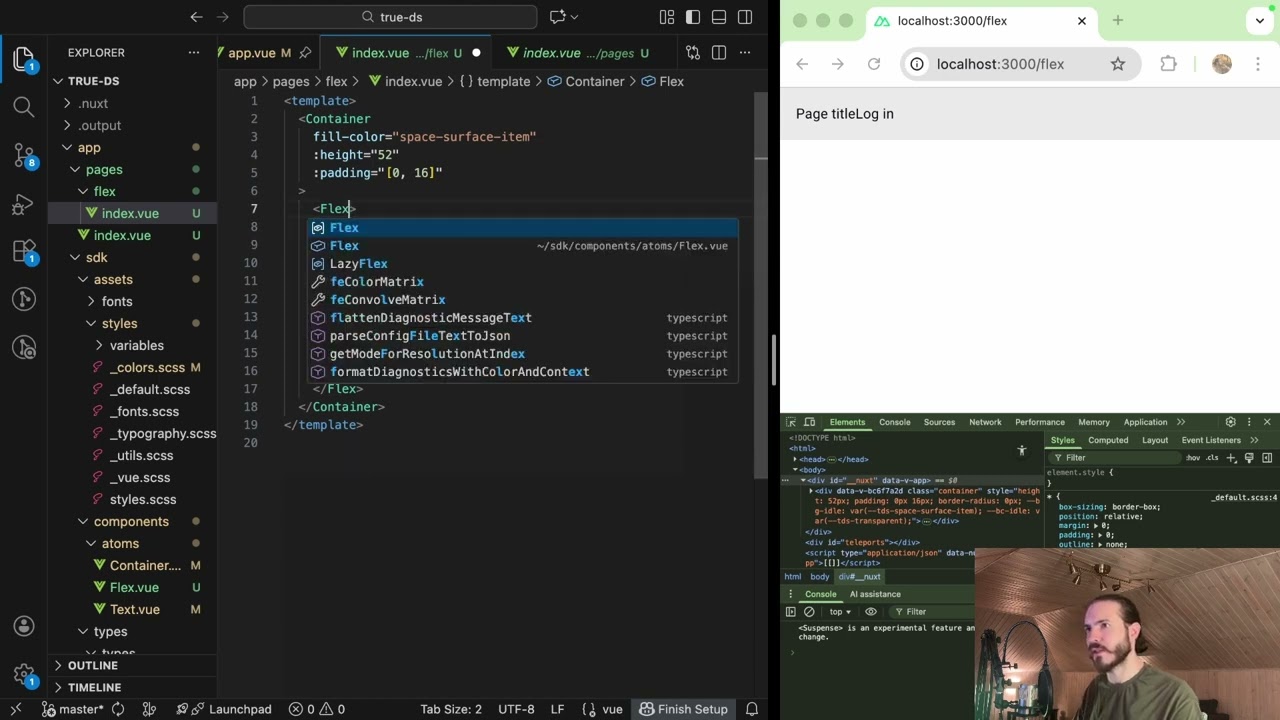Select element inspector tool in DevTools

click(x=790, y=422)
